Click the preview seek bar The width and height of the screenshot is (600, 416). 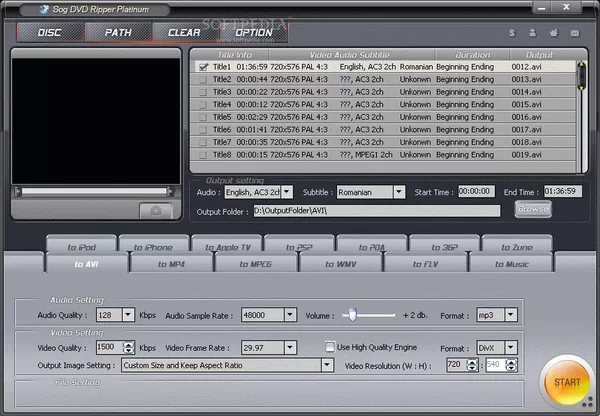[94, 191]
